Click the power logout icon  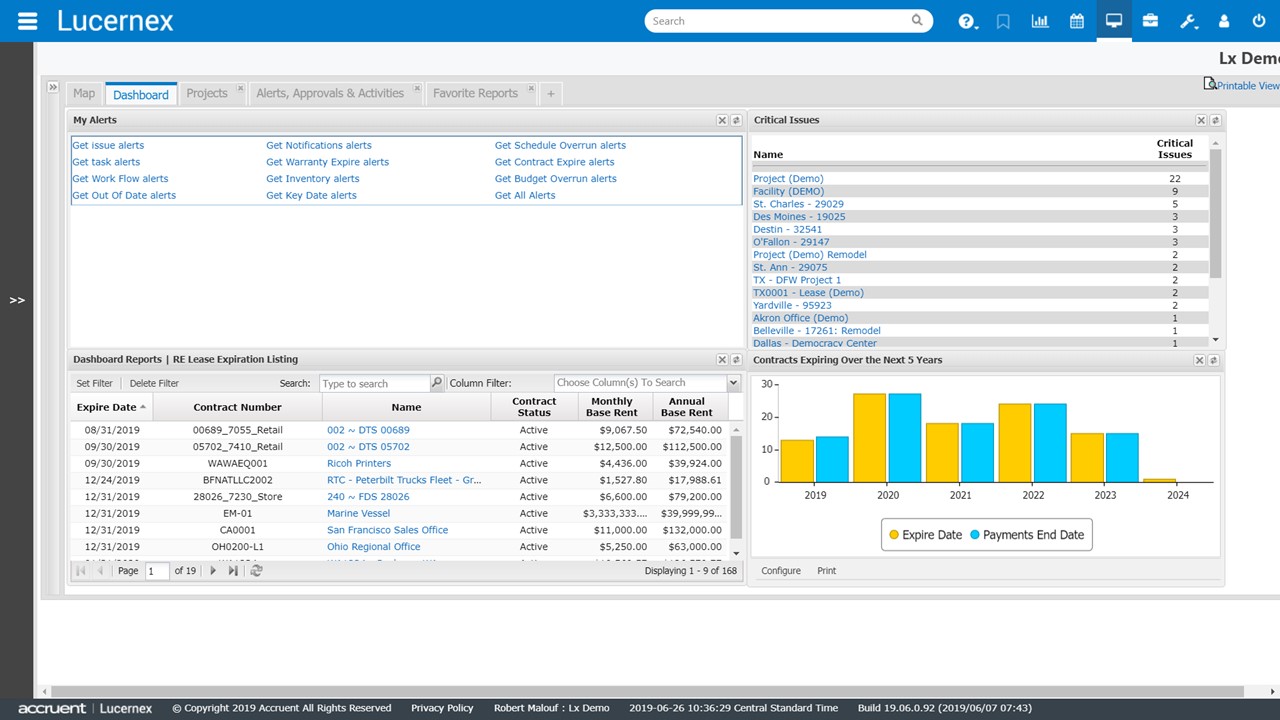(x=1259, y=21)
